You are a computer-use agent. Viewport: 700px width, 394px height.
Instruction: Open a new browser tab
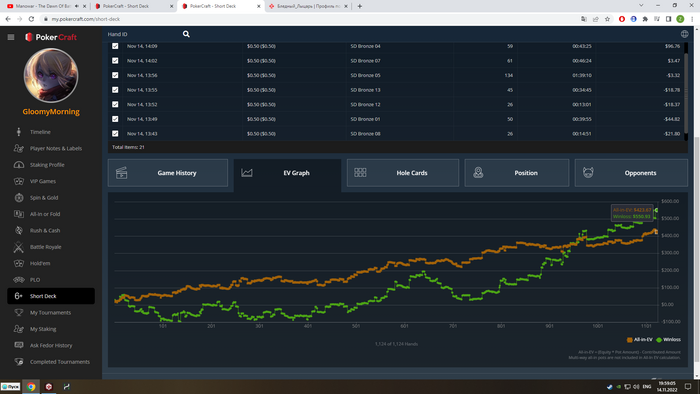359,6
